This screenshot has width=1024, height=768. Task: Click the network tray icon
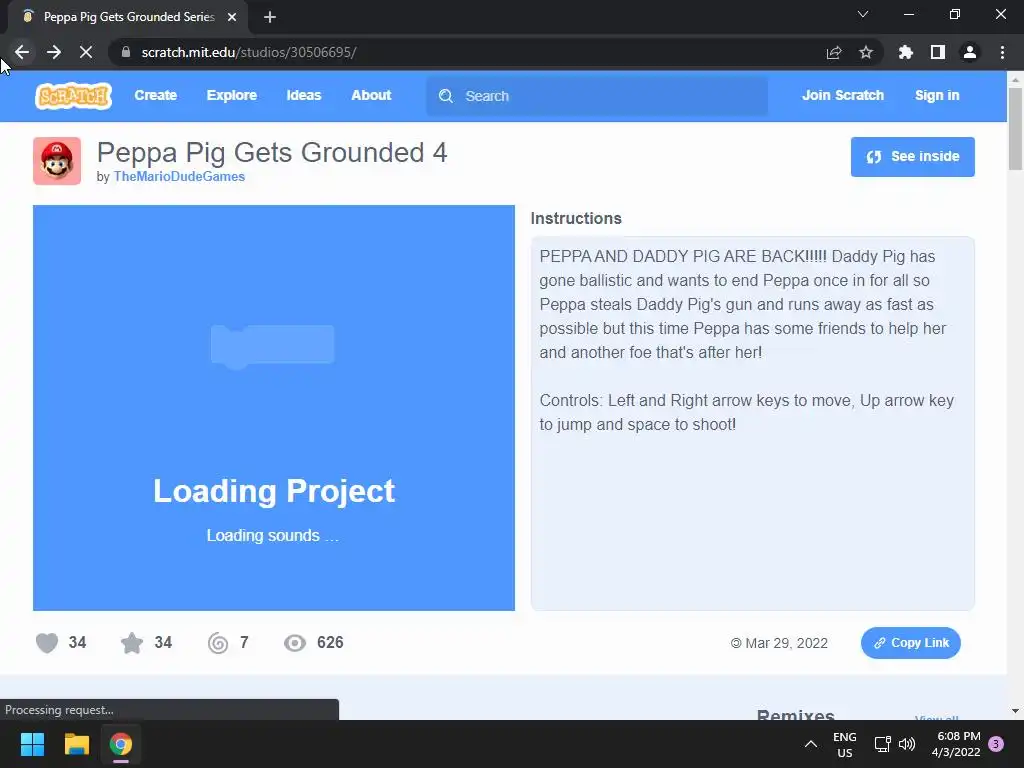pyautogui.click(x=882, y=744)
